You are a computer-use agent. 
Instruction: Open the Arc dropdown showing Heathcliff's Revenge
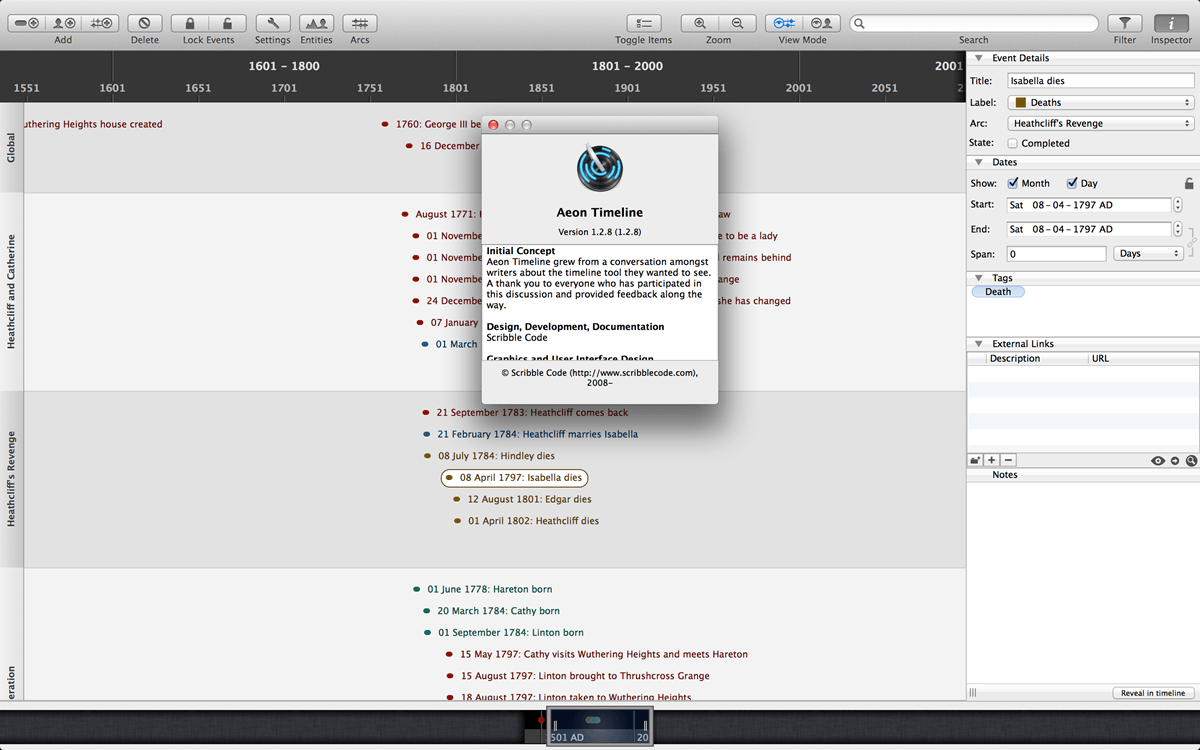[x=1100, y=123]
